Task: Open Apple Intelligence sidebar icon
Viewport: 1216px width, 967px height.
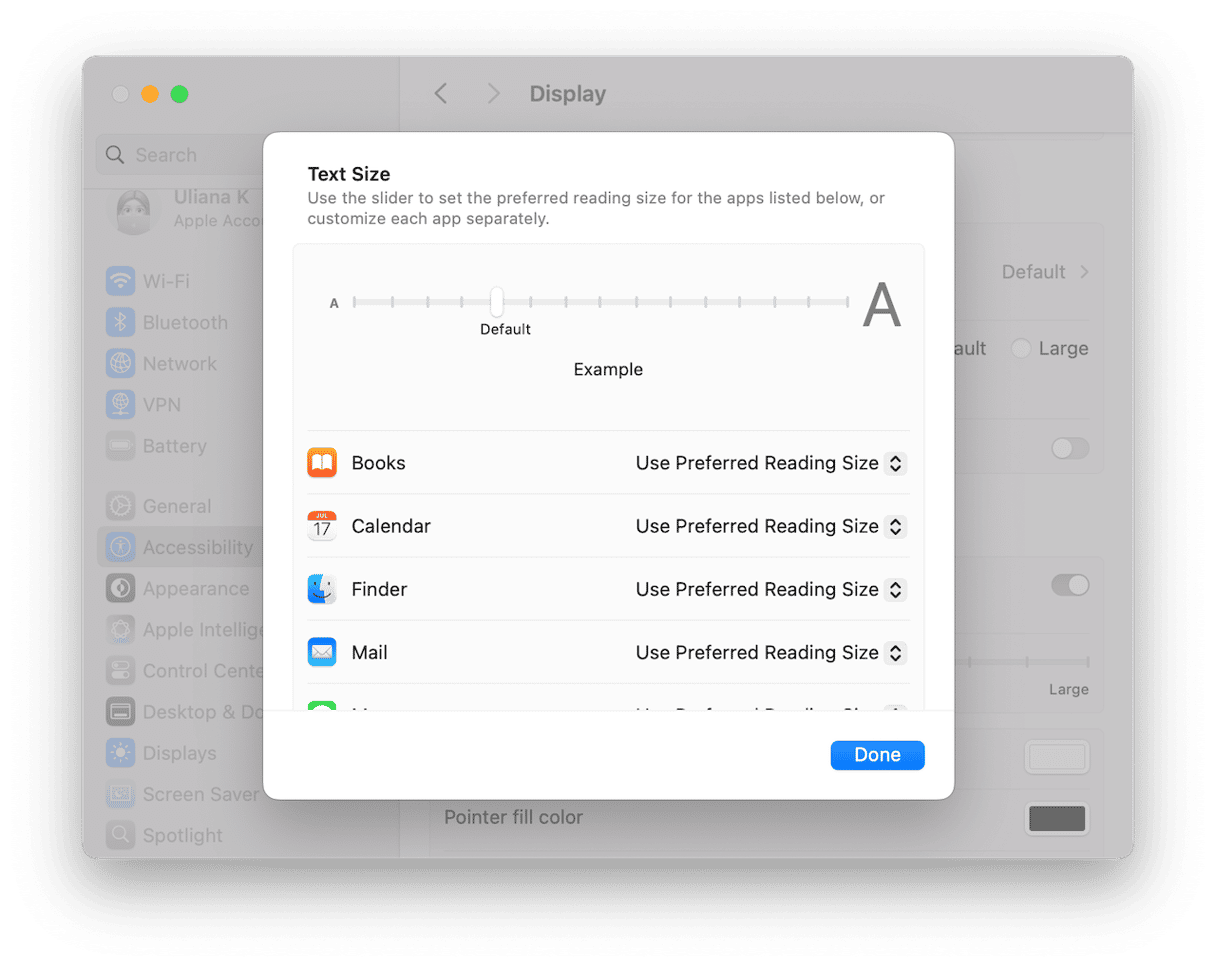Action: pyautogui.click(x=121, y=630)
